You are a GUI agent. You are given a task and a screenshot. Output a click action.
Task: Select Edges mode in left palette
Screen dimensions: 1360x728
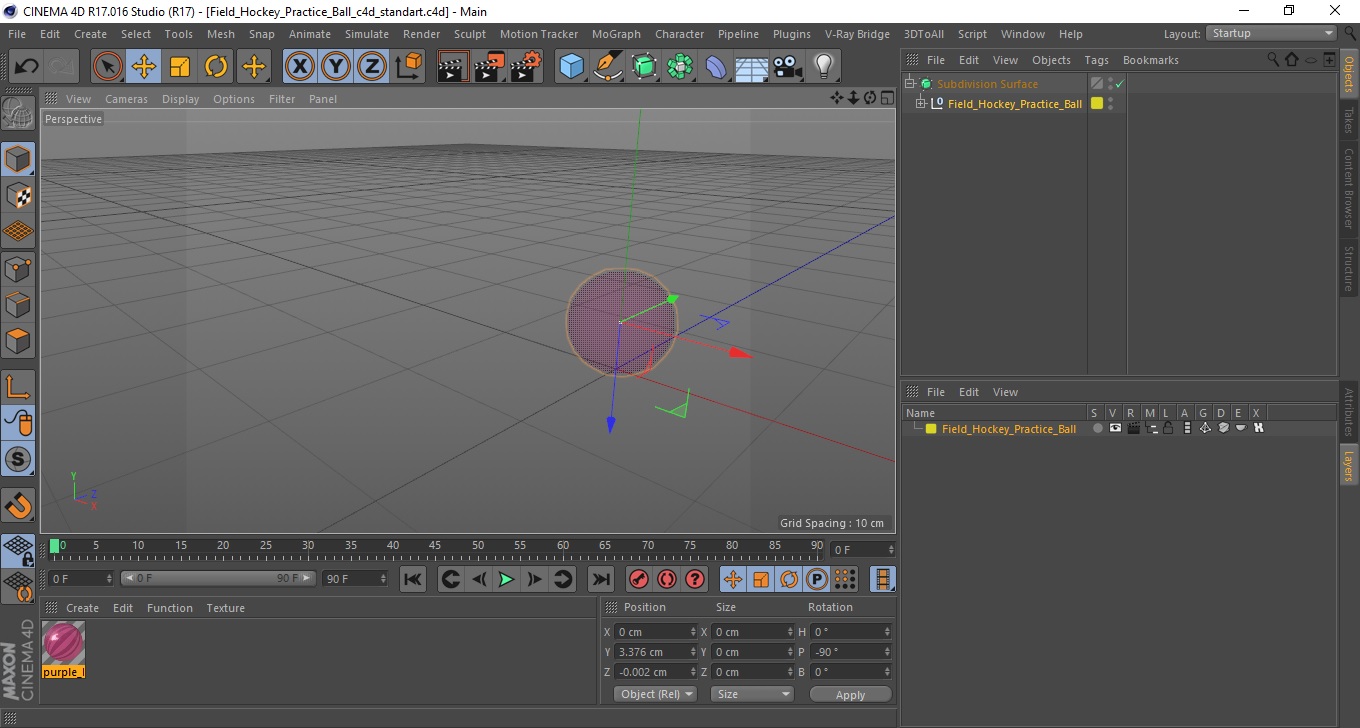pyautogui.click(x=18, y=304)
